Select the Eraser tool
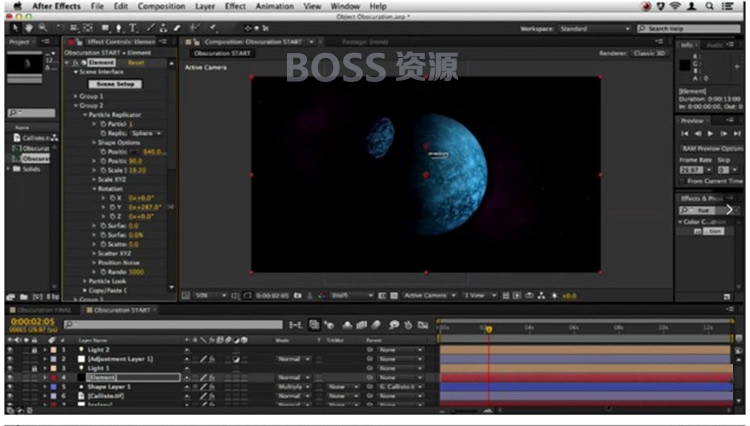Screen dimensions: 750x426 pyautogui.click(x=177, y=28)
